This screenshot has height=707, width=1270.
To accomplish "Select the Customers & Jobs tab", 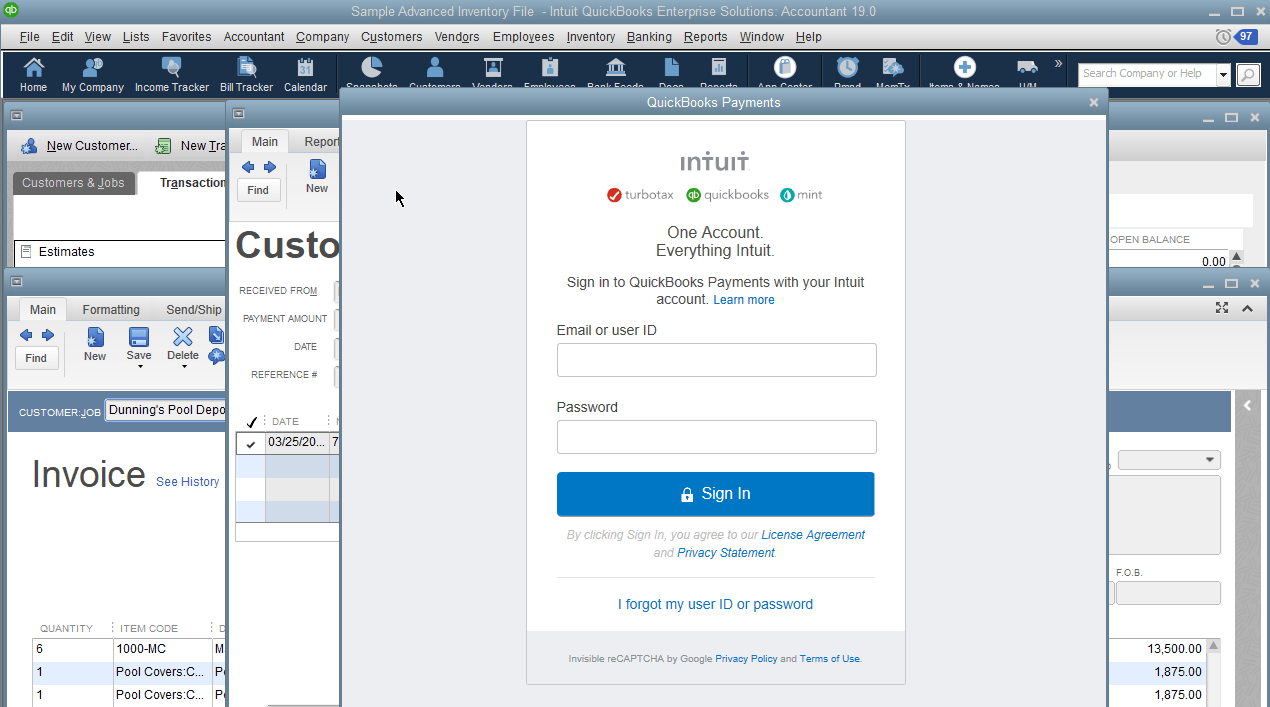I will point(73,183).
